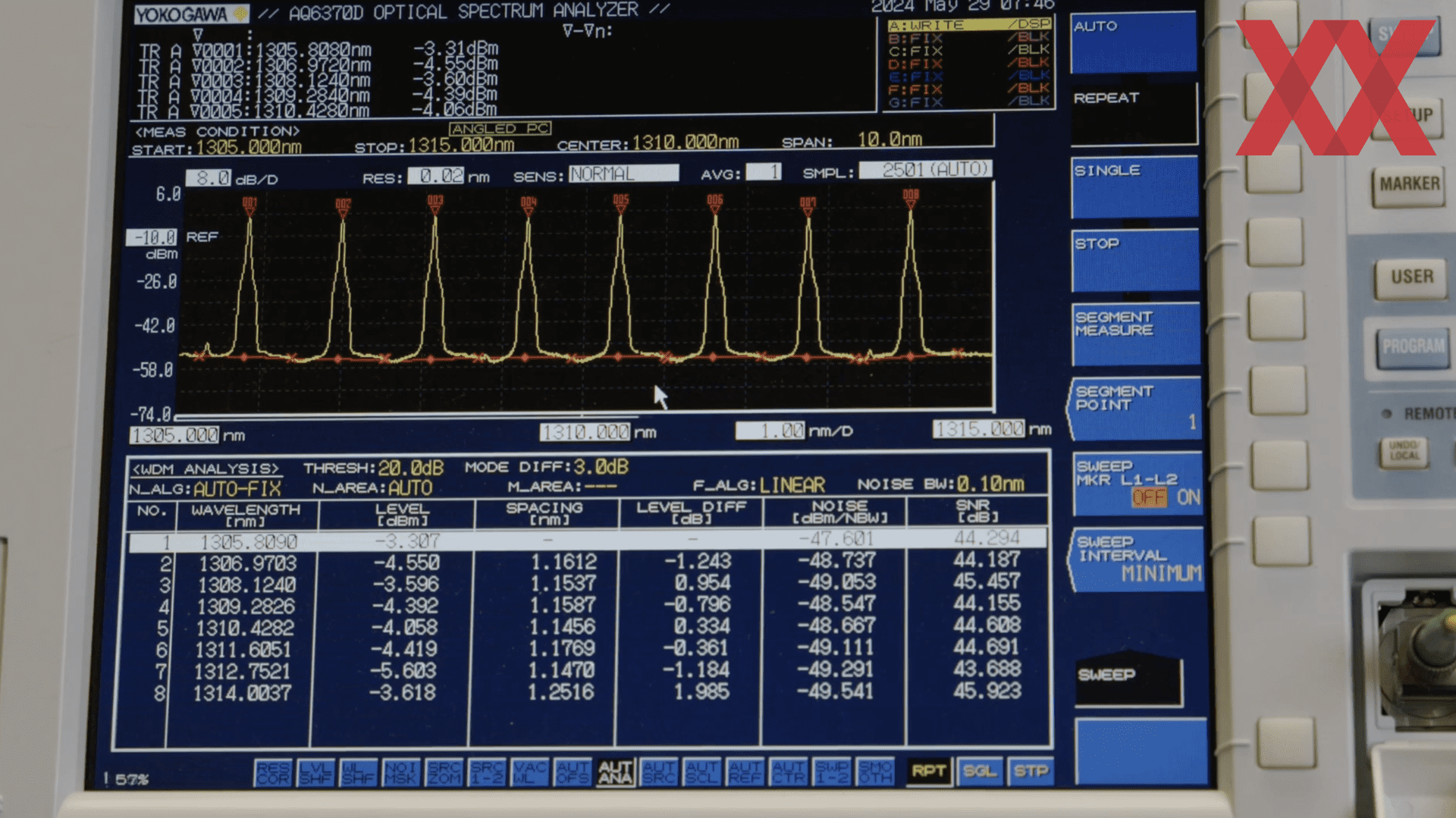
Task: Select WDM table row 1314.0037 wavelength
Action: pyautogui.click(x=241, y=693)
